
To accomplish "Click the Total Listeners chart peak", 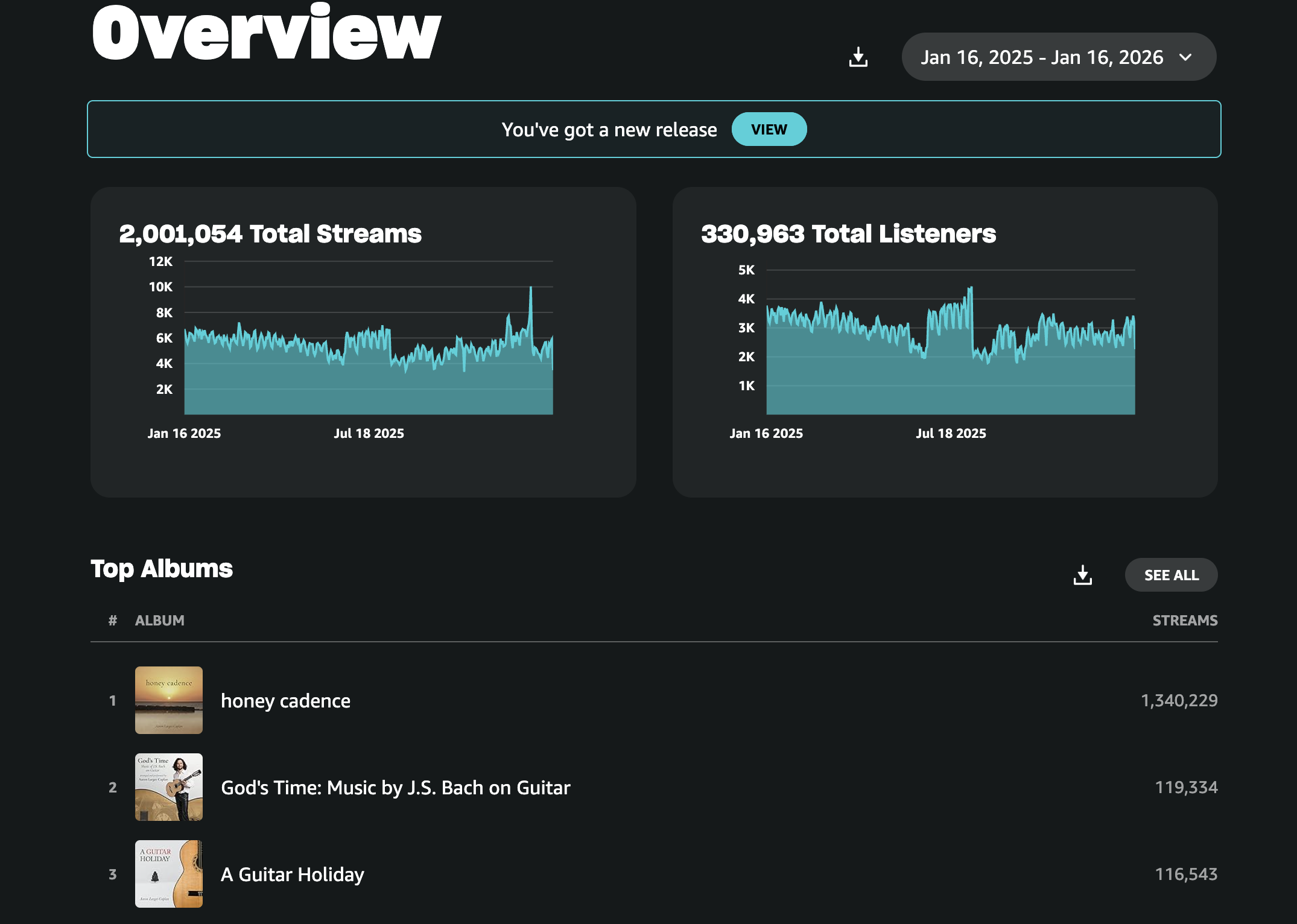I will pos(971,290).
